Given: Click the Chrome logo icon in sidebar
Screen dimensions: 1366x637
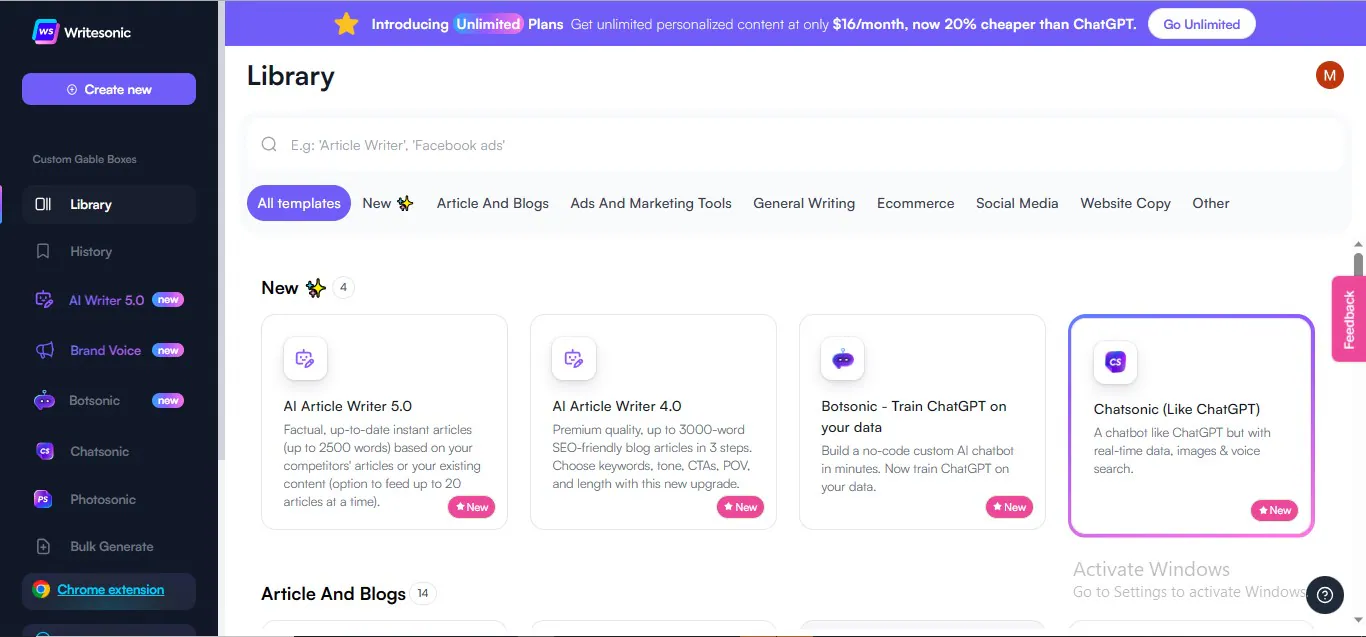Looking at the screenshot, I should pos(41,590).
